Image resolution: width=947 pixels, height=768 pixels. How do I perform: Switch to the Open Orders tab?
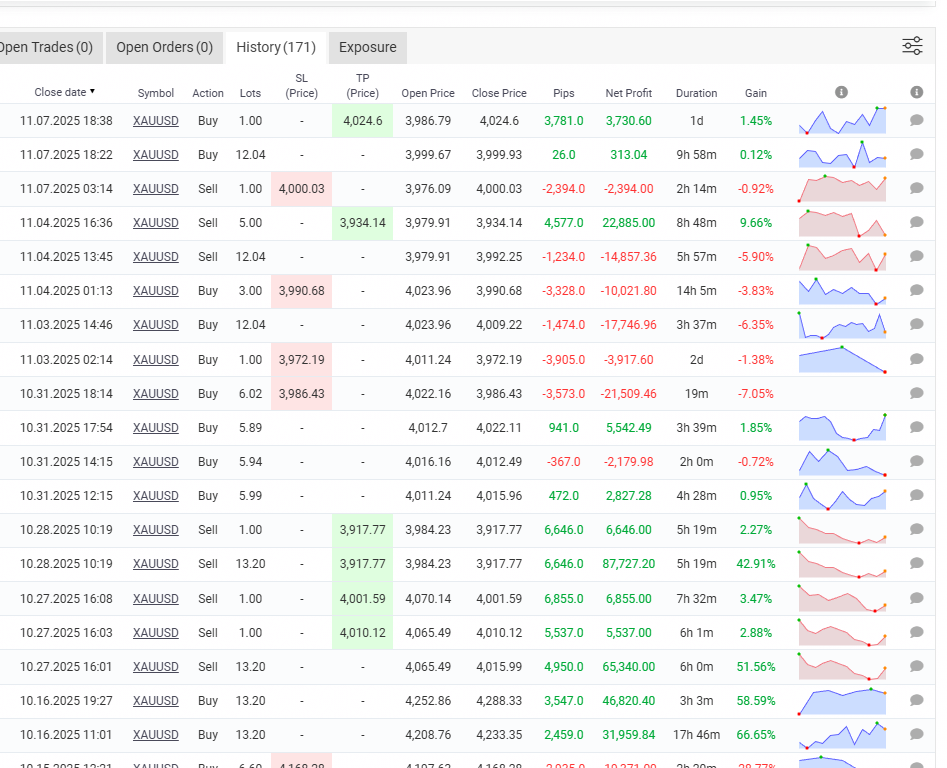tap(164, 47)
